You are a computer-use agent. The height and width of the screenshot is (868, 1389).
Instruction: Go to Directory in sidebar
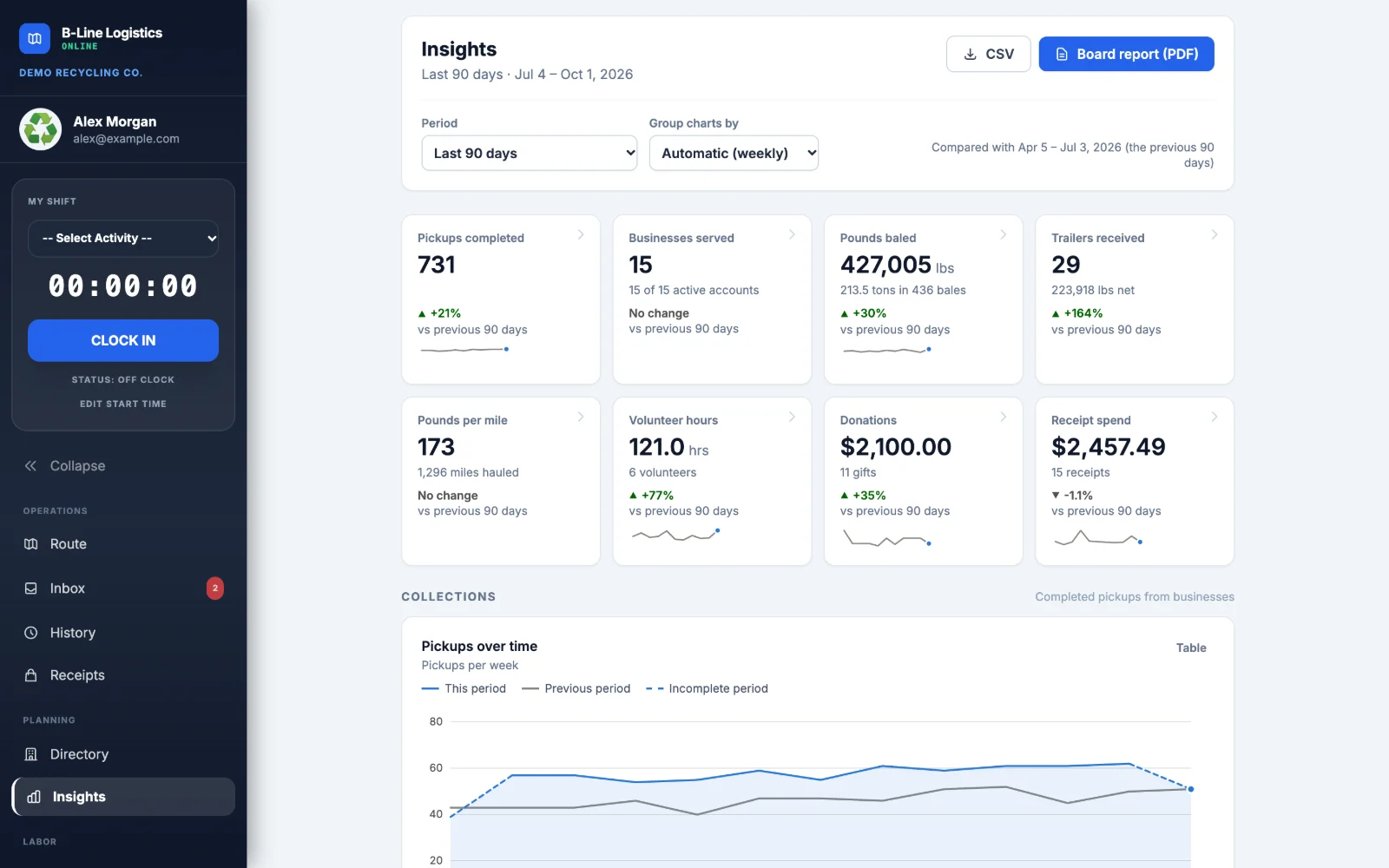(123, 754)
